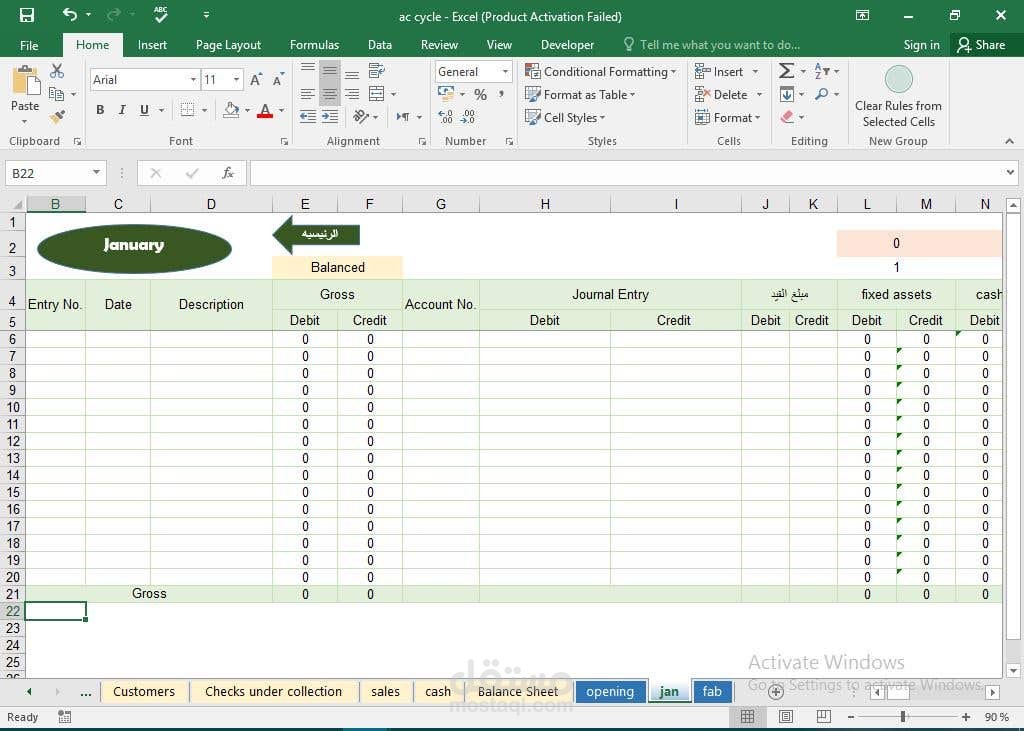Open Find & Select magnifier
This screenshot has height=731, width=1024.
[x=822, y=94]
